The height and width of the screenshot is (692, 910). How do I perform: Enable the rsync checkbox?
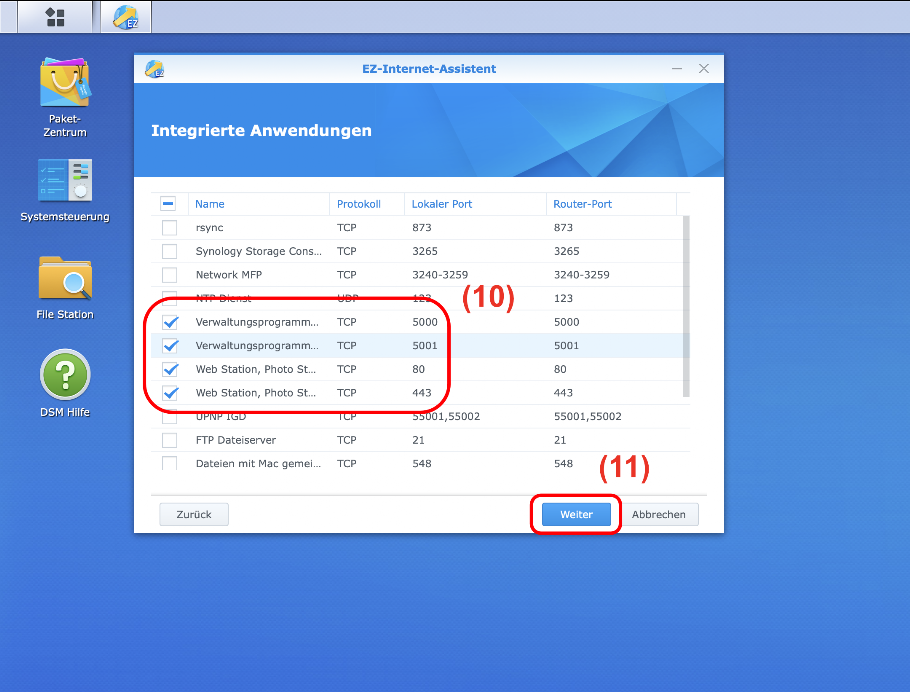pyautogui.click(x=169, y=228)
